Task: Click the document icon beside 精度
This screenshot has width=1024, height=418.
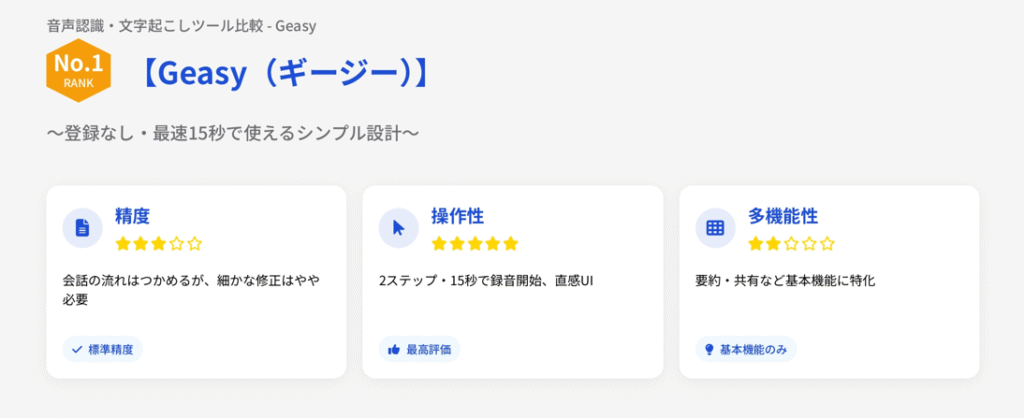Action: click(82, 227)
